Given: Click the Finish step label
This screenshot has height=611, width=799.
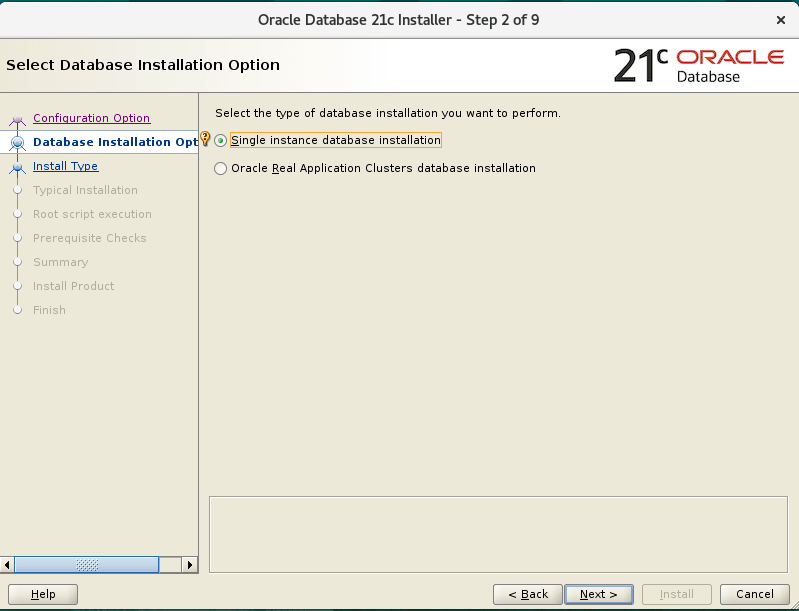Looking at the screenshot, I should tap(49, 310).
